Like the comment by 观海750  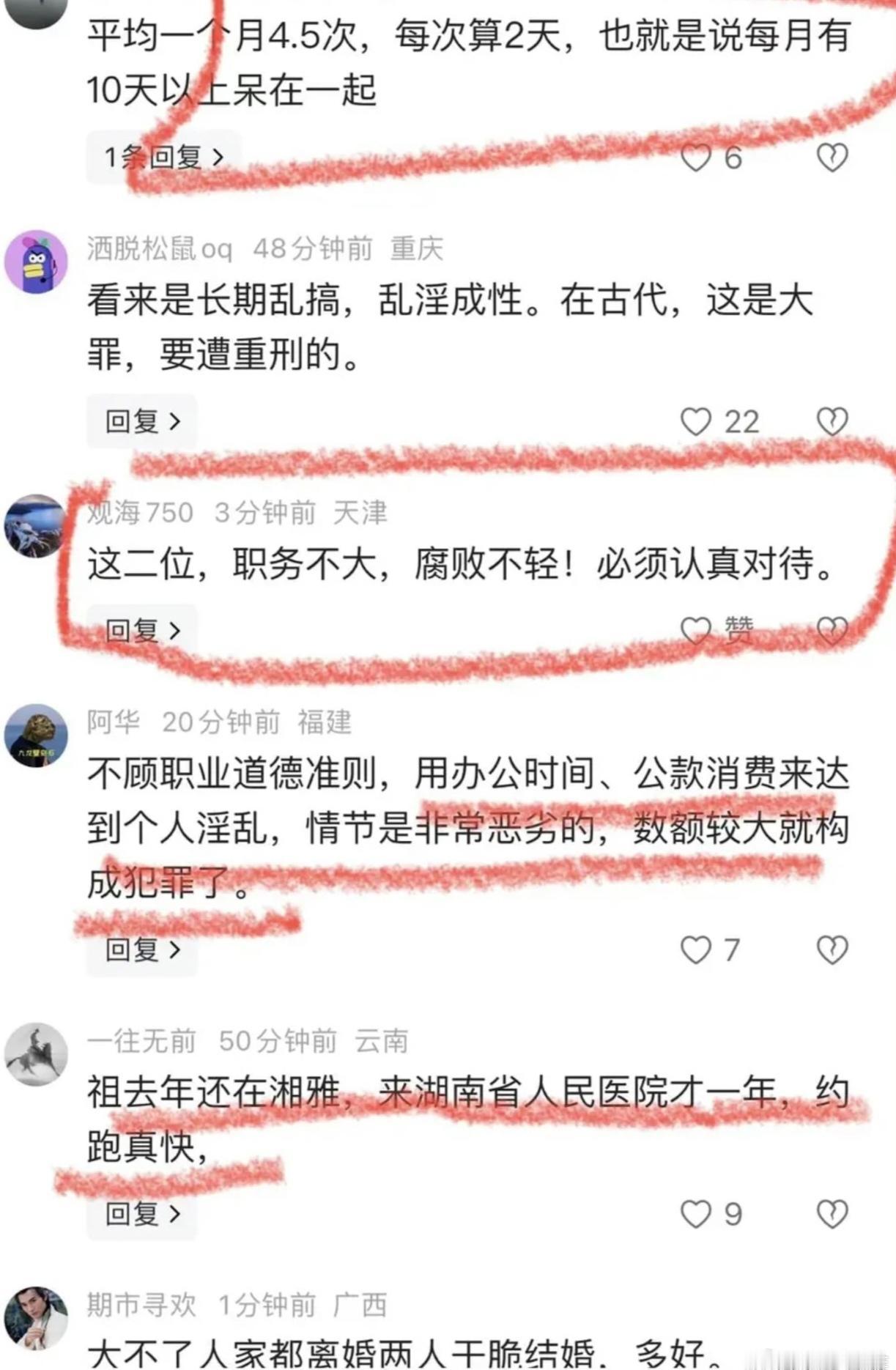pos(695,630)
